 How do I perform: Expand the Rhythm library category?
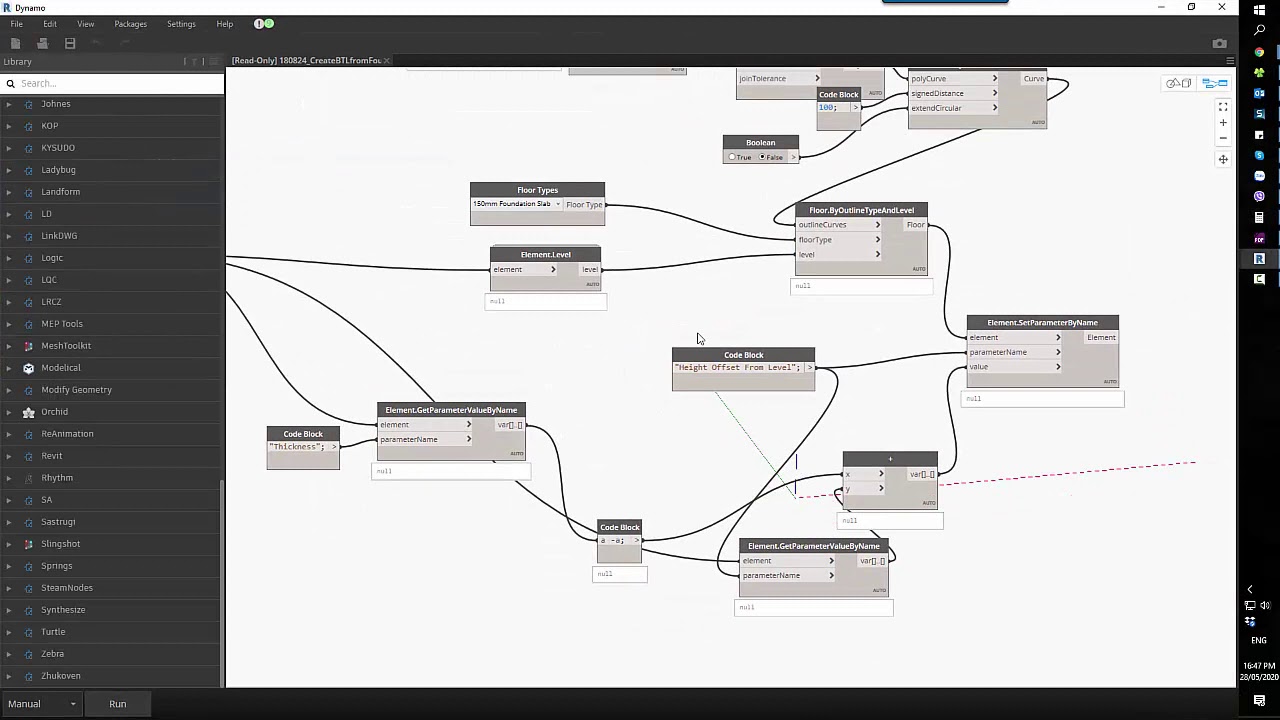click(x=9, y=478)
